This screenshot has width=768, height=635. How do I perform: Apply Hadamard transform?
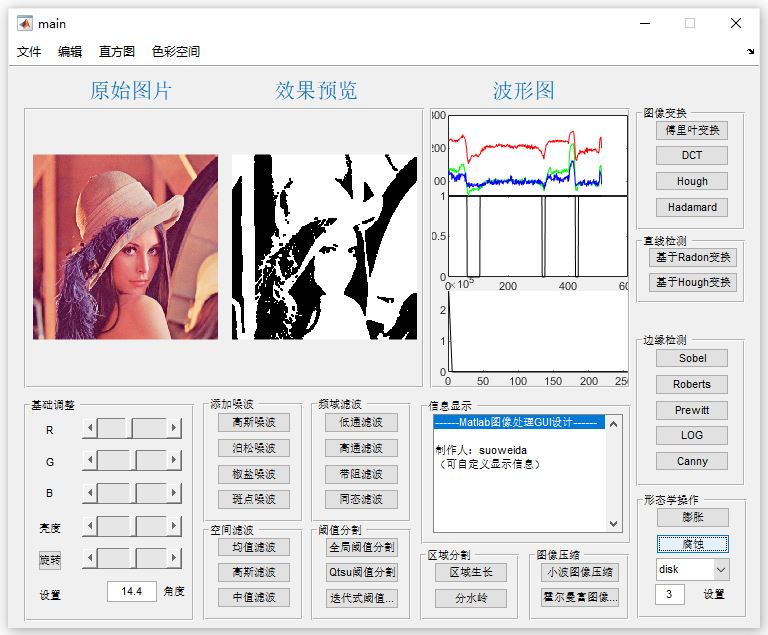[692, 207]
